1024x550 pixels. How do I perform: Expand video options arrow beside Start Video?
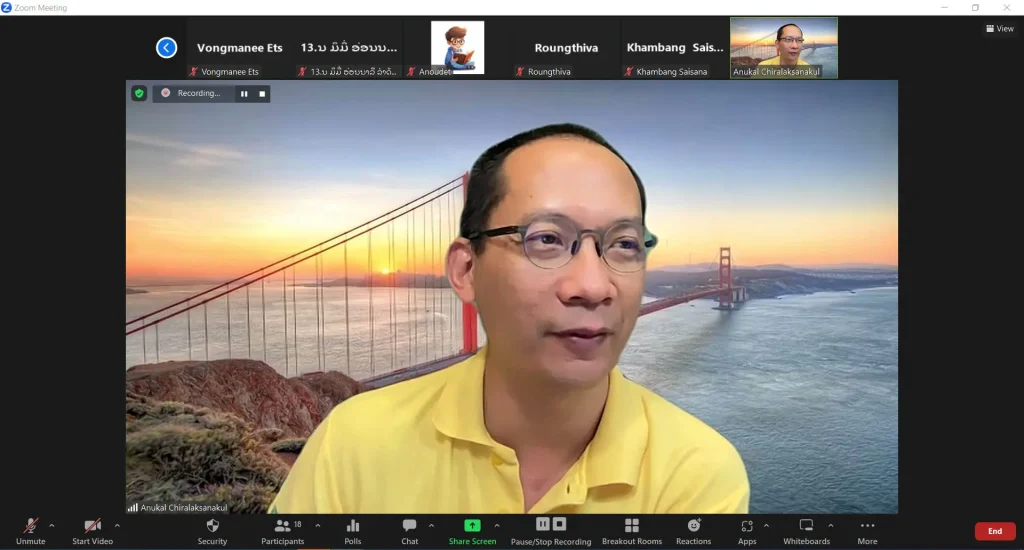point(117,525)
